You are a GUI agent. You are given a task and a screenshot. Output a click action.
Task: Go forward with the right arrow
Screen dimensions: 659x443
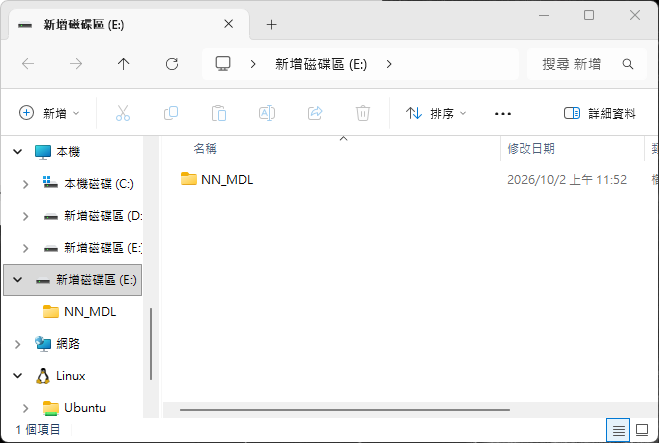(x=76, y=64)
